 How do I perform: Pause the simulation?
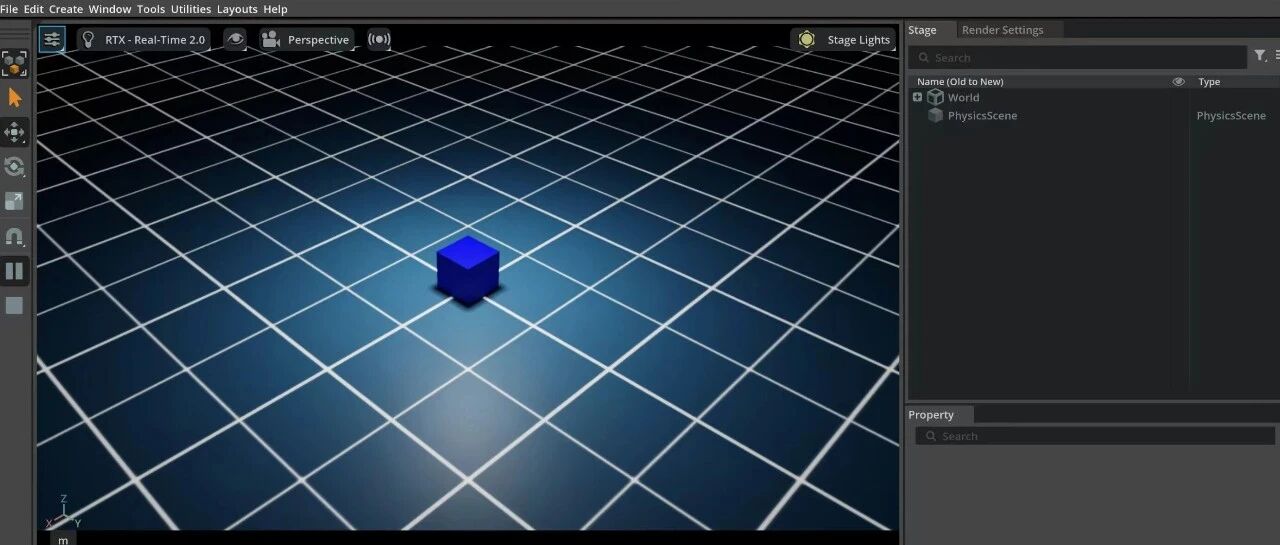pos(14,271)
